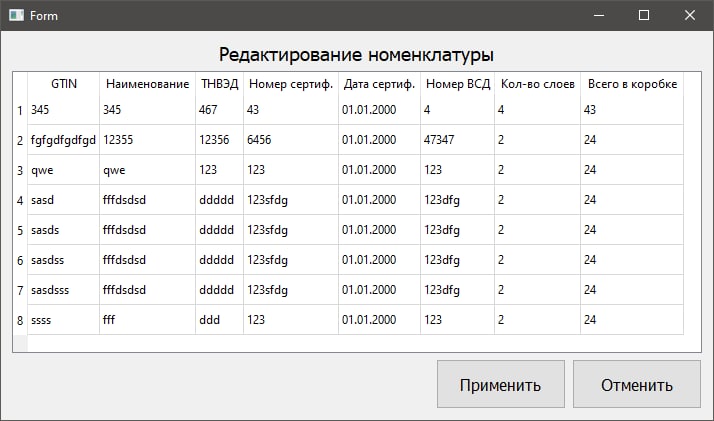Screen dimensions: 714x421
Task: Select row header number 2
Action: coord(20,140)
